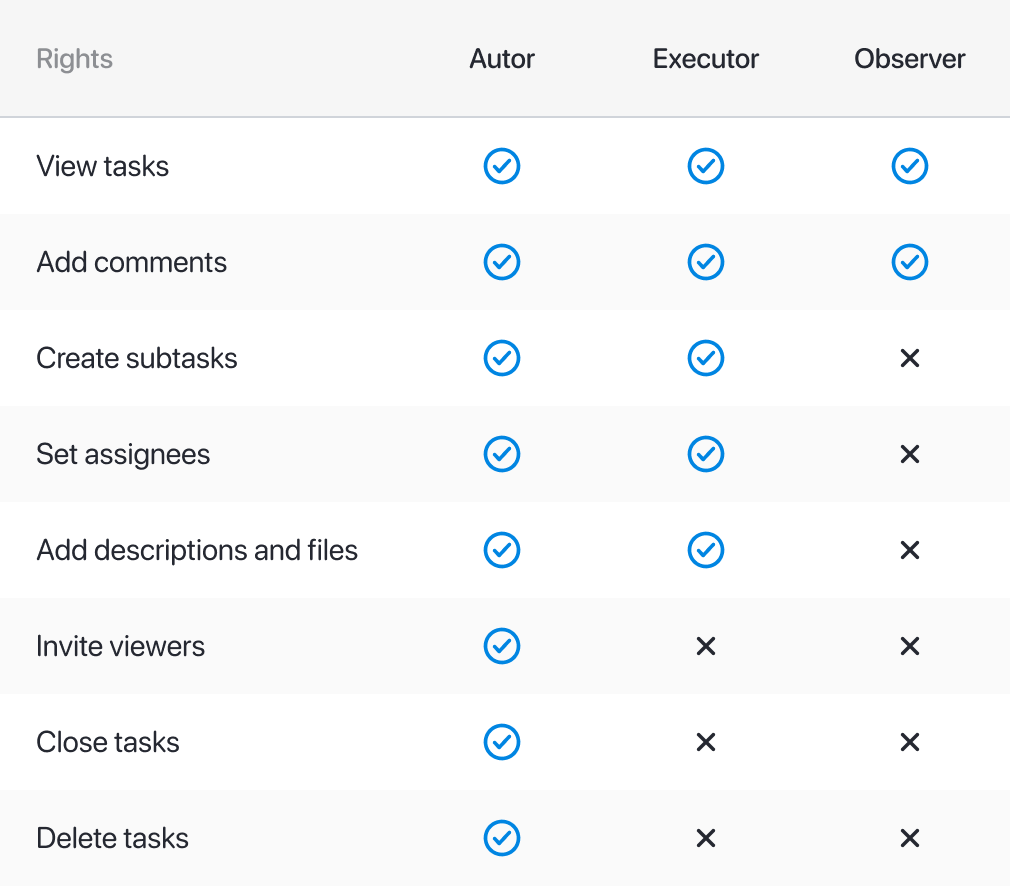Select the Autor column header

[502, 59]
